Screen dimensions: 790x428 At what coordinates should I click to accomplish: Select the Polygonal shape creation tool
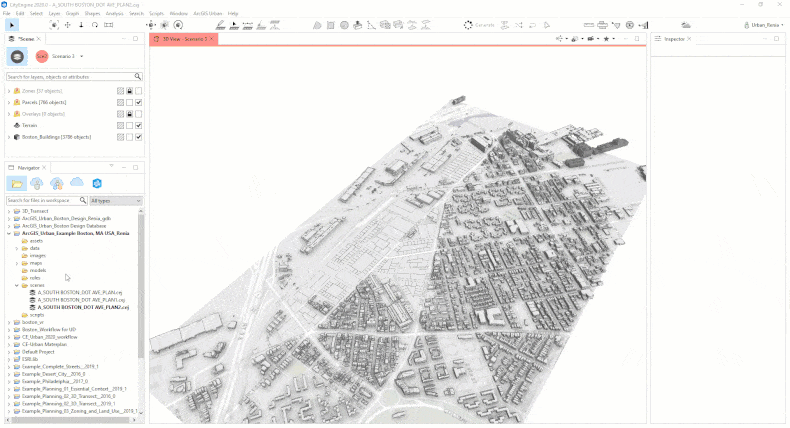tap(317, 25)
